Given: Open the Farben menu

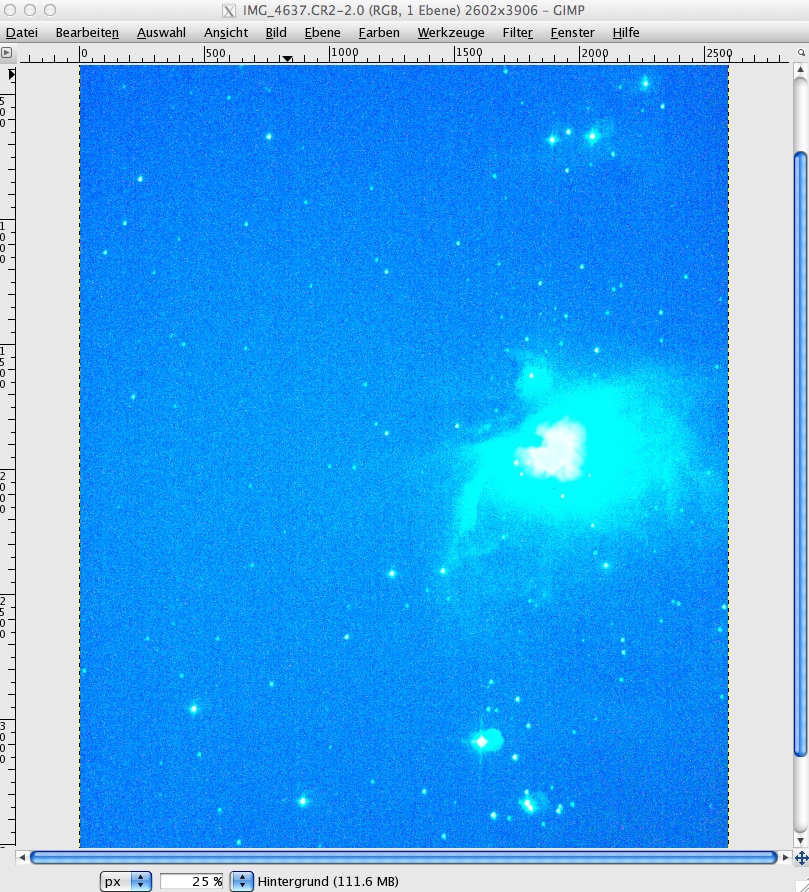Looking at the screenshot, I should [x=379, y=32].
